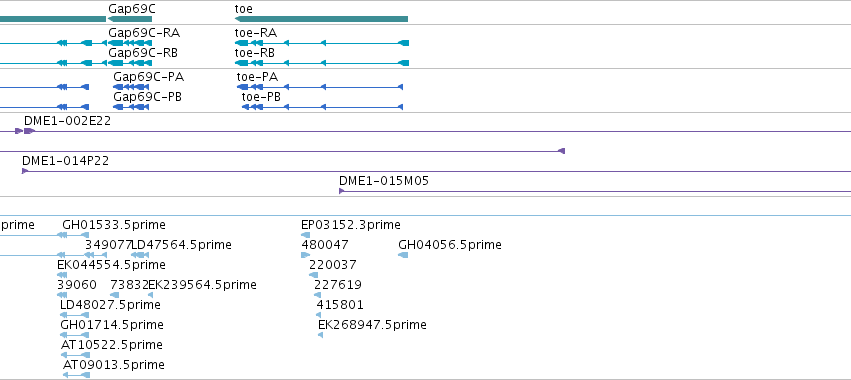
Task: Click the Gap69C-RB transcript label
Action: 143,53
